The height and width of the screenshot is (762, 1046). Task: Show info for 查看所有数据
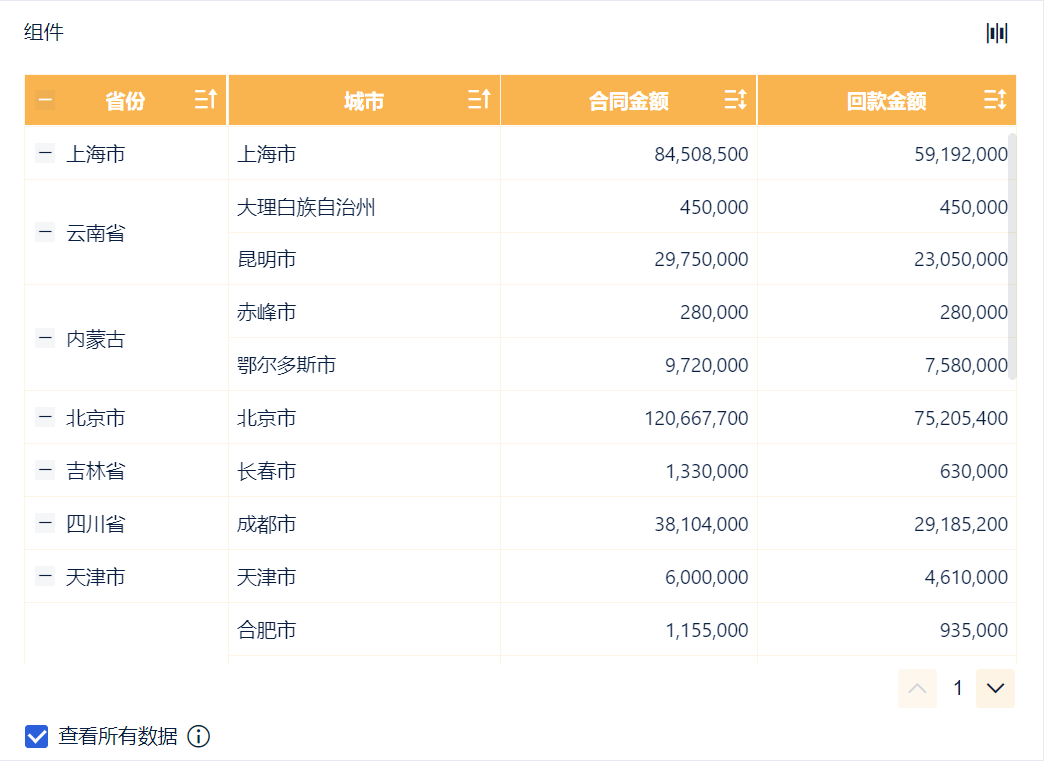click(x=199, y=737)
